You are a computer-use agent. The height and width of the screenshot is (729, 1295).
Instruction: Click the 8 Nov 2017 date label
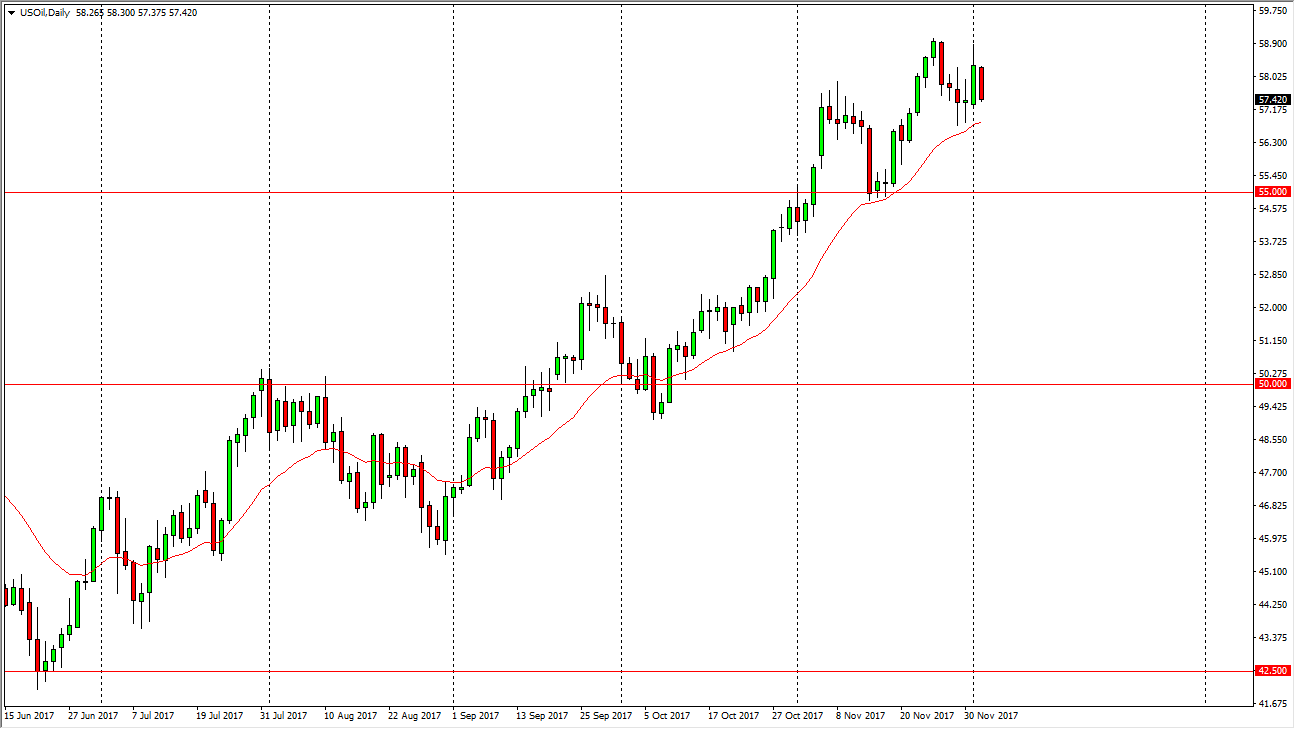pos(860,716)
